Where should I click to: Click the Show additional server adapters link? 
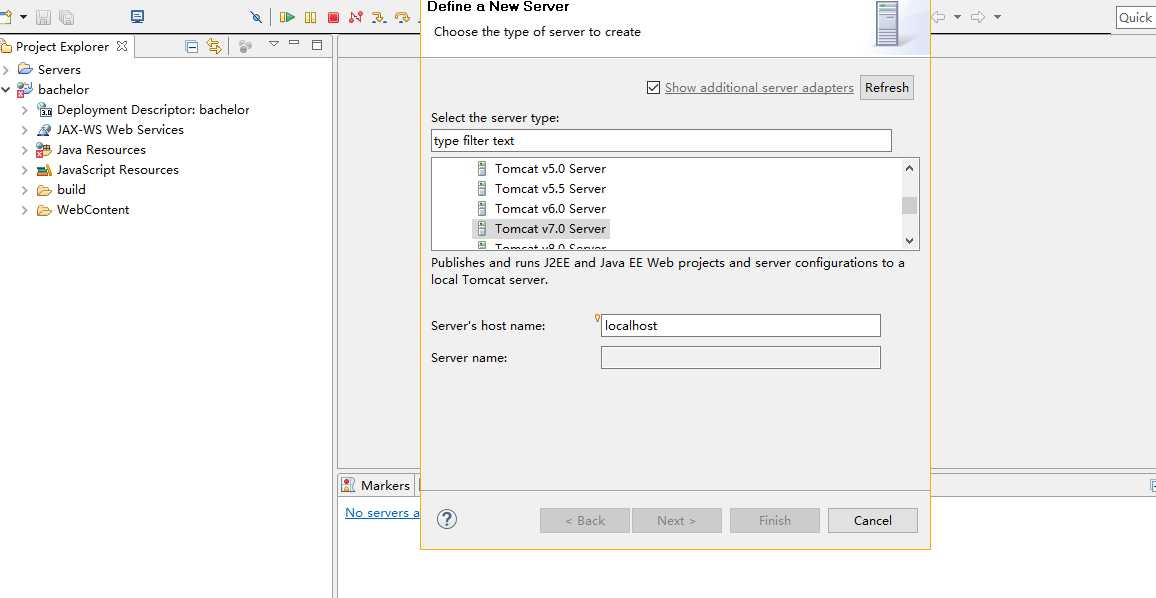click(759, 88)
